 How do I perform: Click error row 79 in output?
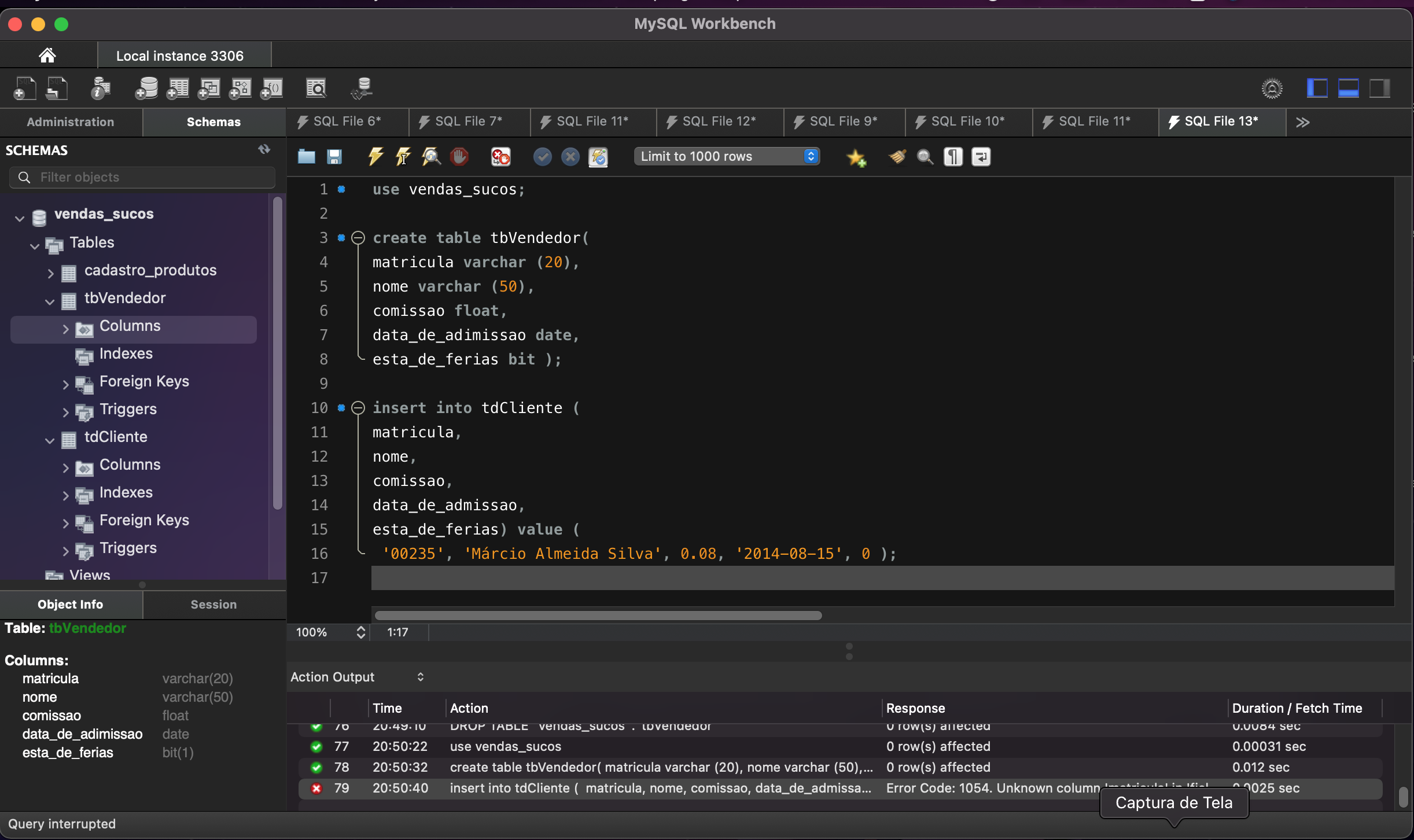coord(840,788)
